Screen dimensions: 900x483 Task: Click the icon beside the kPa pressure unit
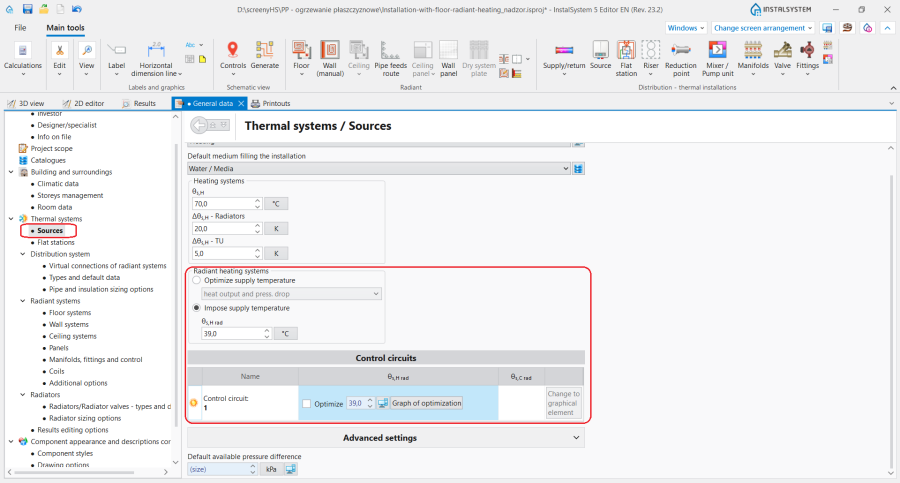(291, 469)
